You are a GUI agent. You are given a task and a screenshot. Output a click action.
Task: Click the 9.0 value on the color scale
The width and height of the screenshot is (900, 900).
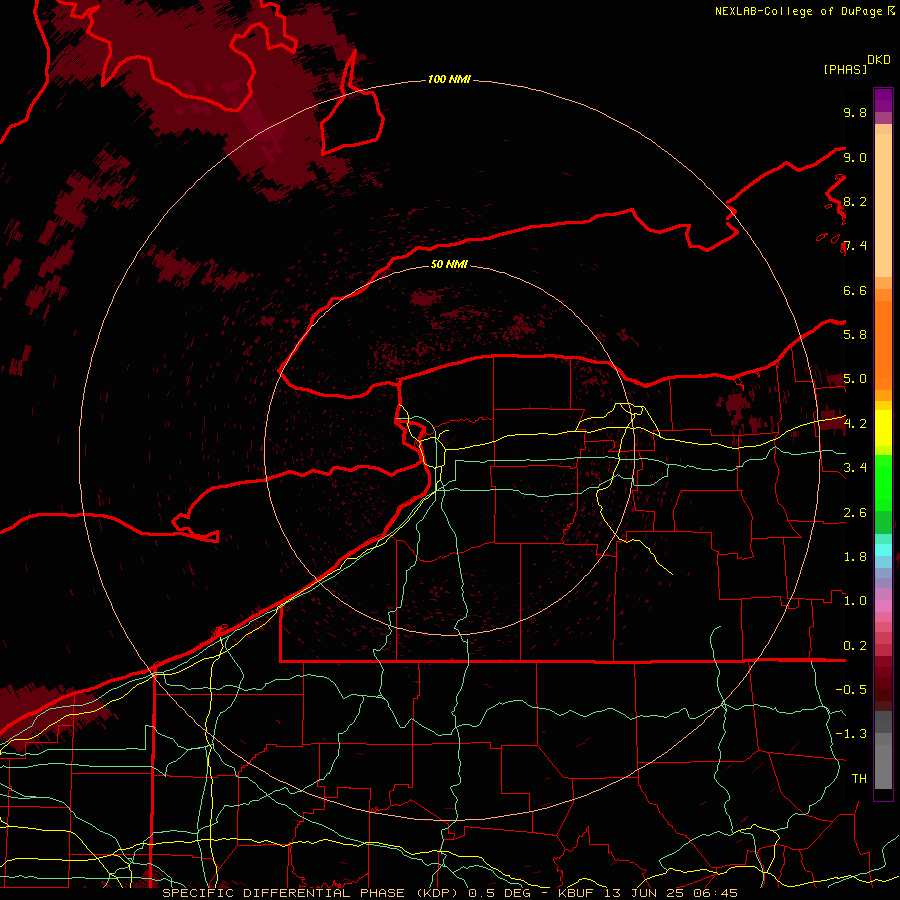(855, 157)
